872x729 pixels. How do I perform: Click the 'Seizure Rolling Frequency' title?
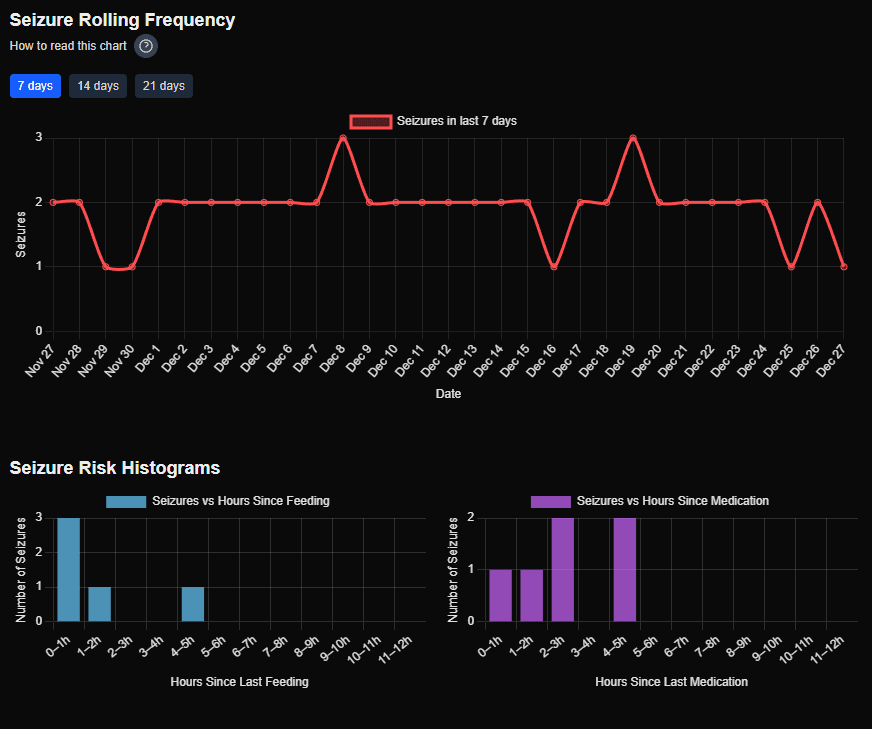[x=122, y=20]
